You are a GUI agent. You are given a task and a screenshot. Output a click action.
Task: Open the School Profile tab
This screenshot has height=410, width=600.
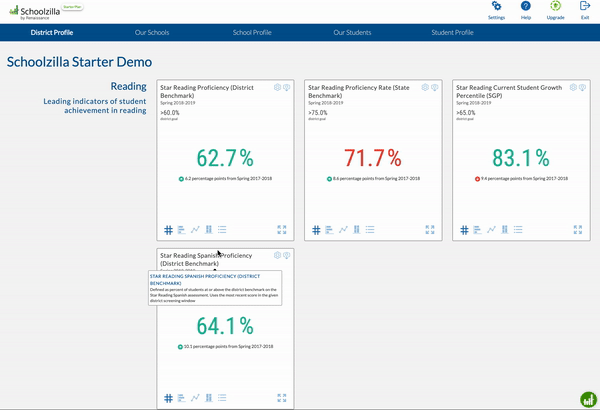coord(252,33)
